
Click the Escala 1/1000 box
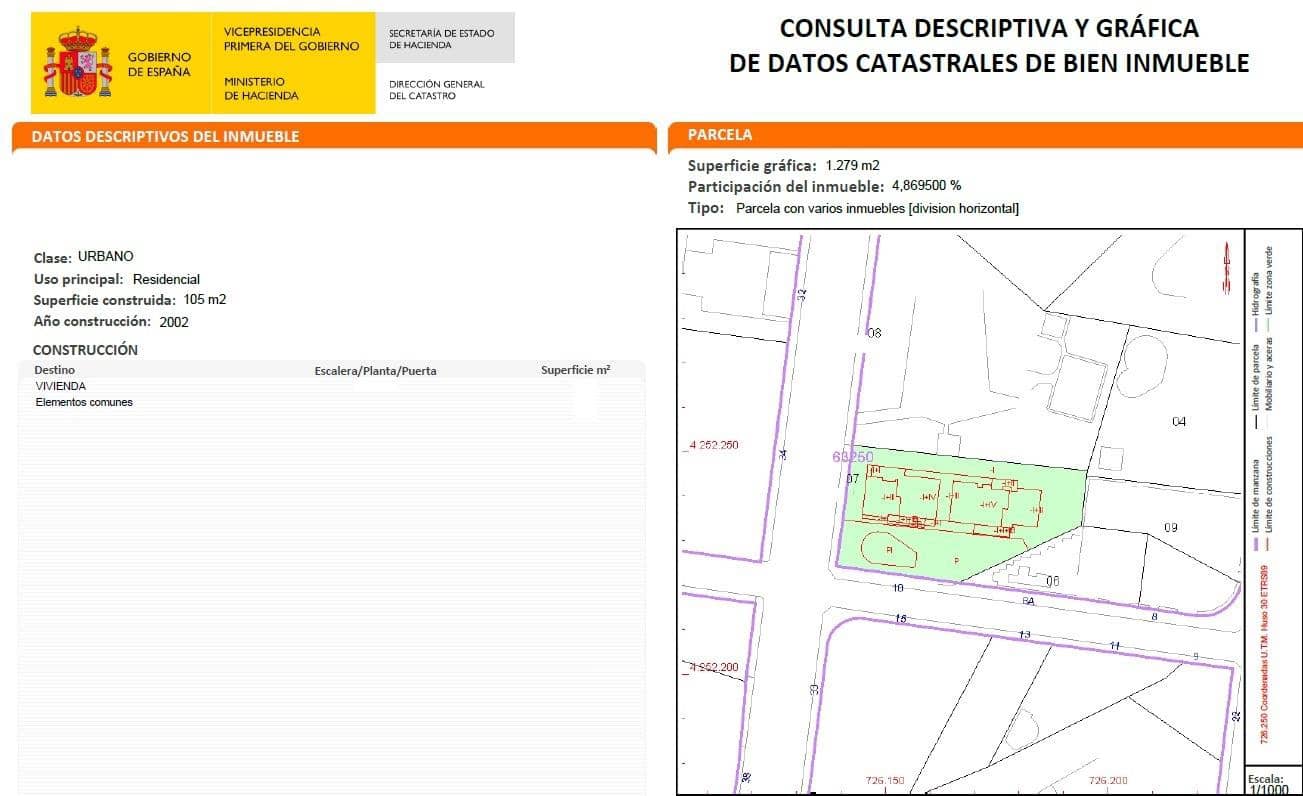[1267, 782]
